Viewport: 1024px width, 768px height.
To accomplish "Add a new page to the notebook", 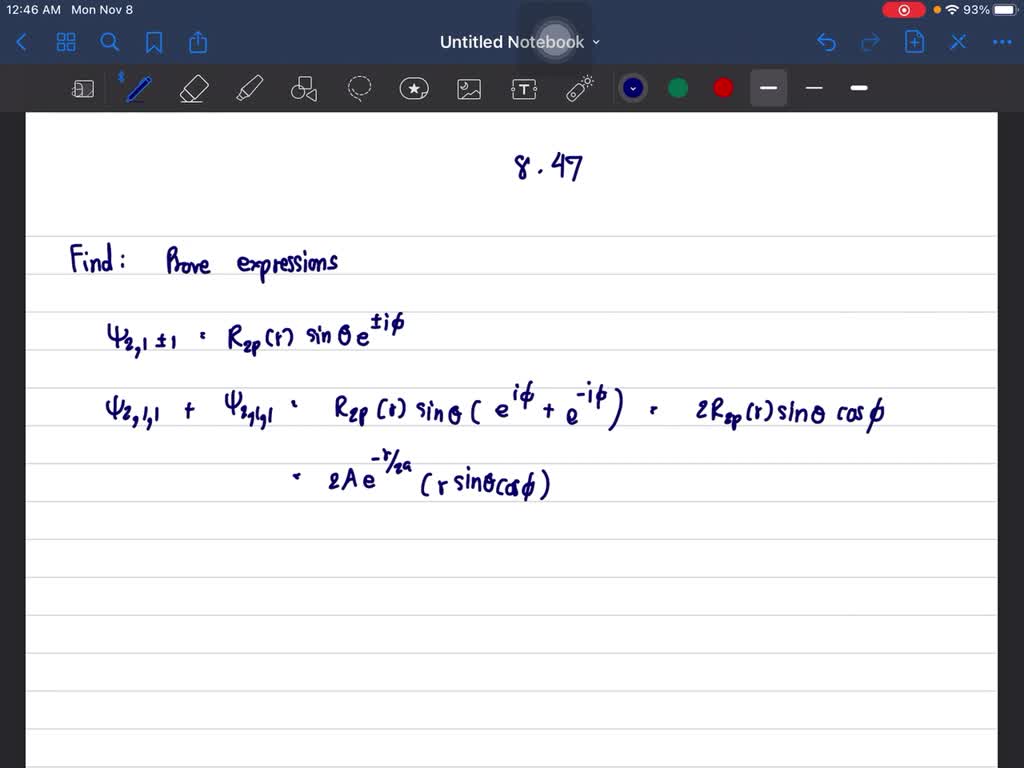I will point(914,42).
